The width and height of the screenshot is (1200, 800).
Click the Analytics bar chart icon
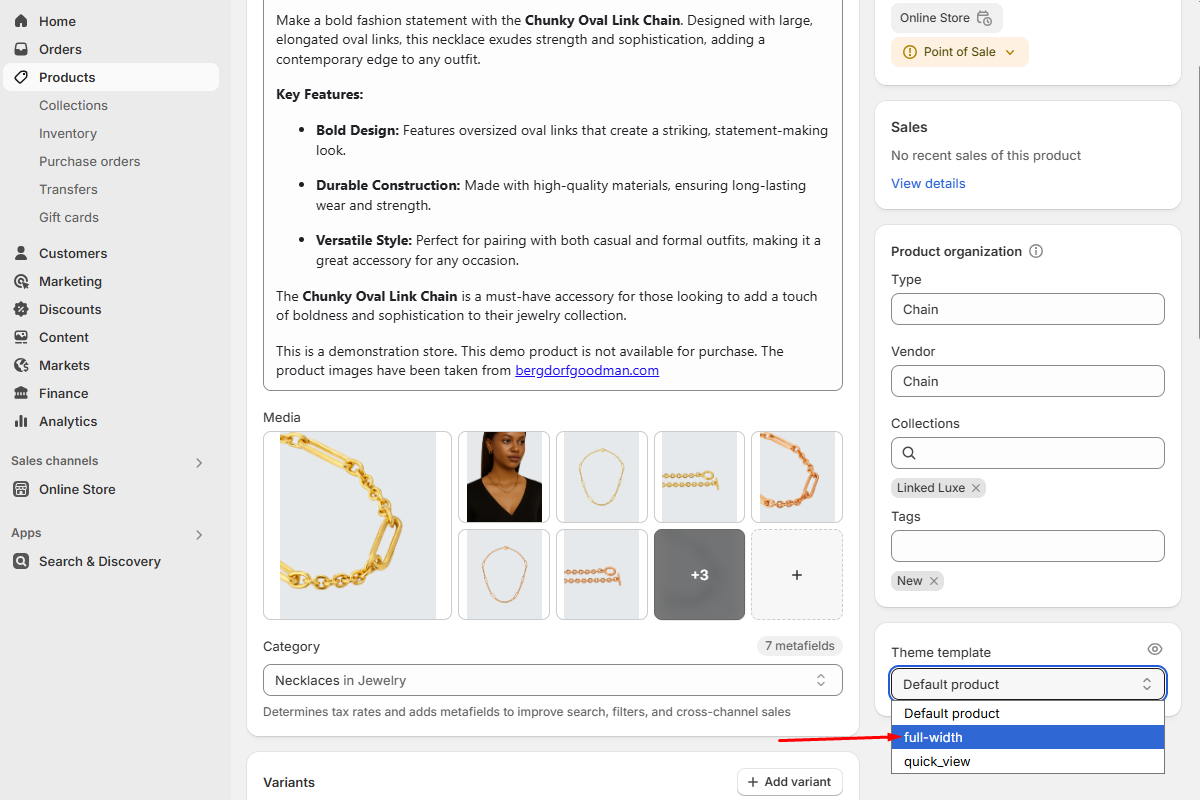(x=21, y=421)
